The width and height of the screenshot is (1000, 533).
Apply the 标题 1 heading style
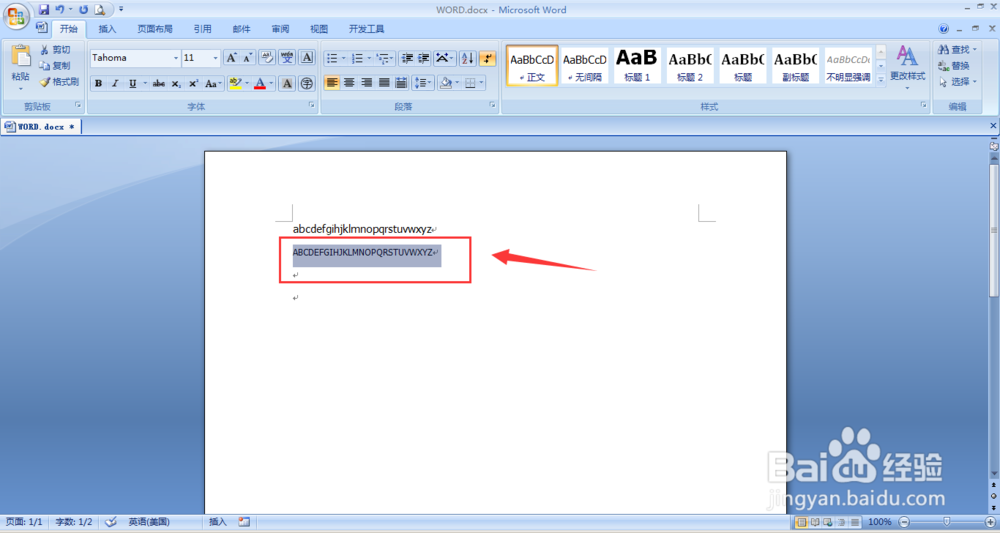click(x=637, y=65)
